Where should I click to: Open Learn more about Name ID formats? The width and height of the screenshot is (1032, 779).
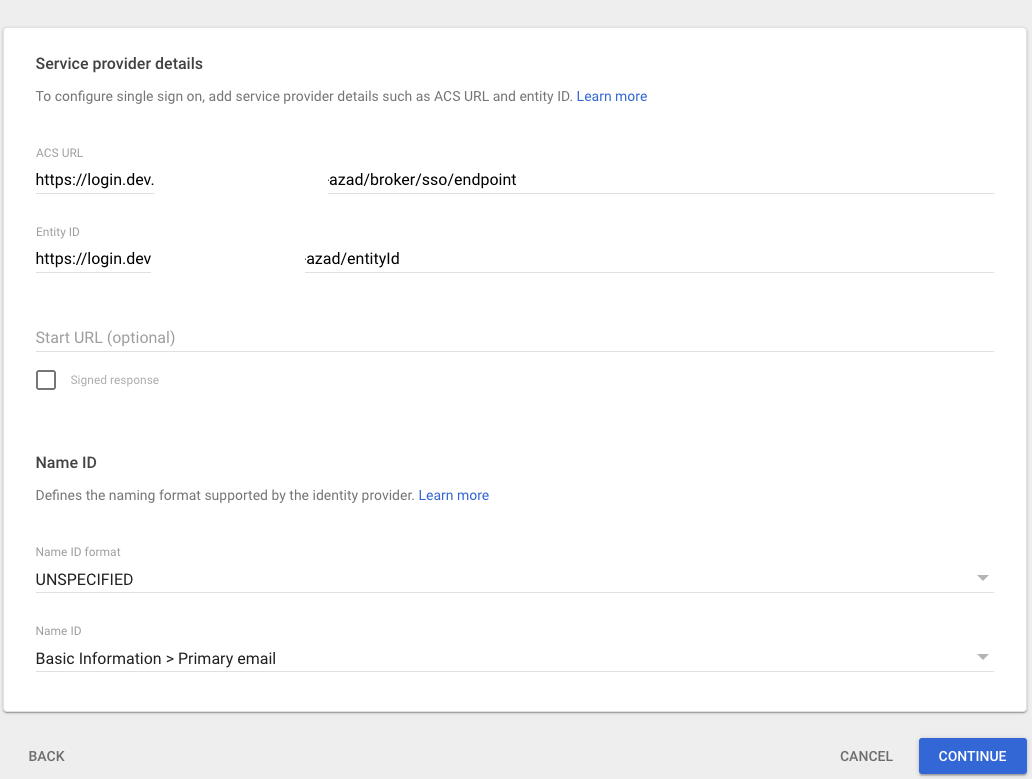point(454,495)
